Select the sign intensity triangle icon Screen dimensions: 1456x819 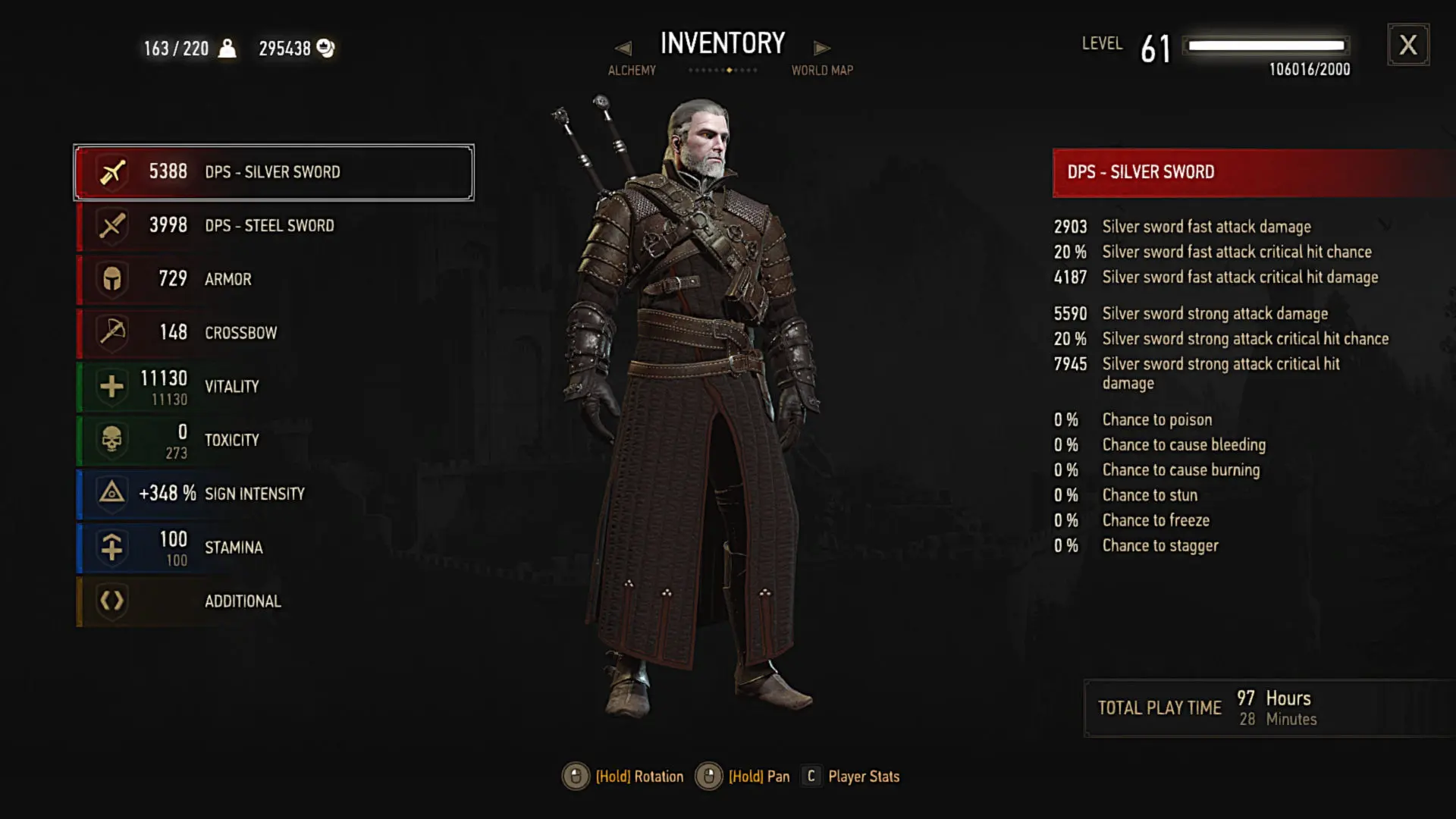pyautogui.click(x=112, y=494)
